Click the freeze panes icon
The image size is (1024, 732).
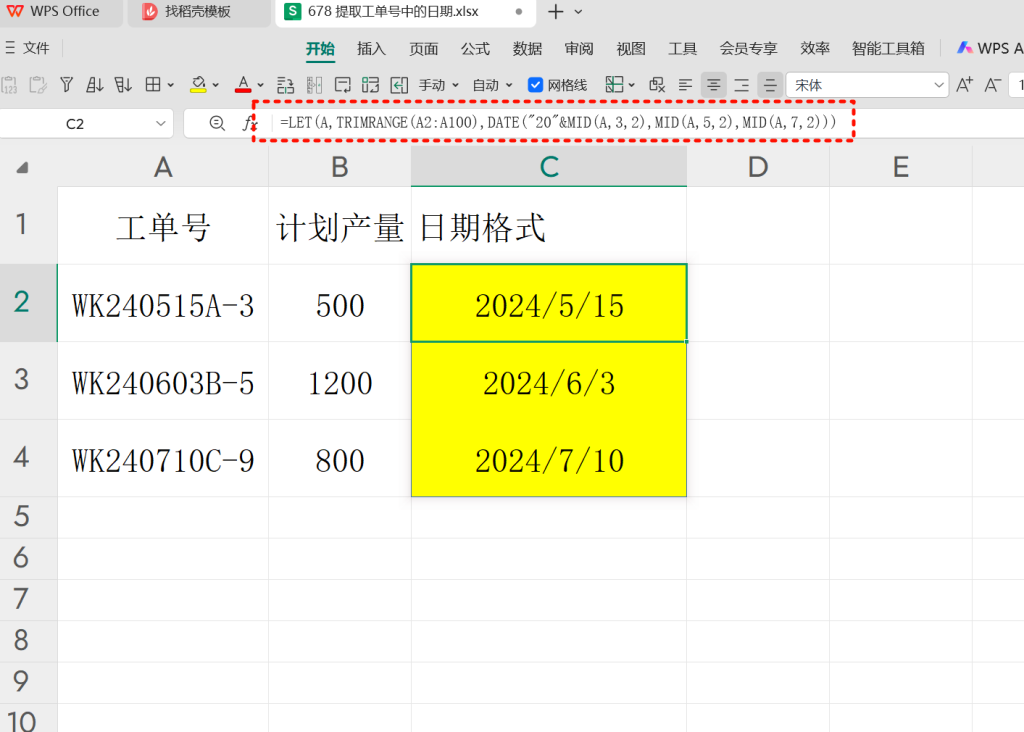(x=614, y=85)
